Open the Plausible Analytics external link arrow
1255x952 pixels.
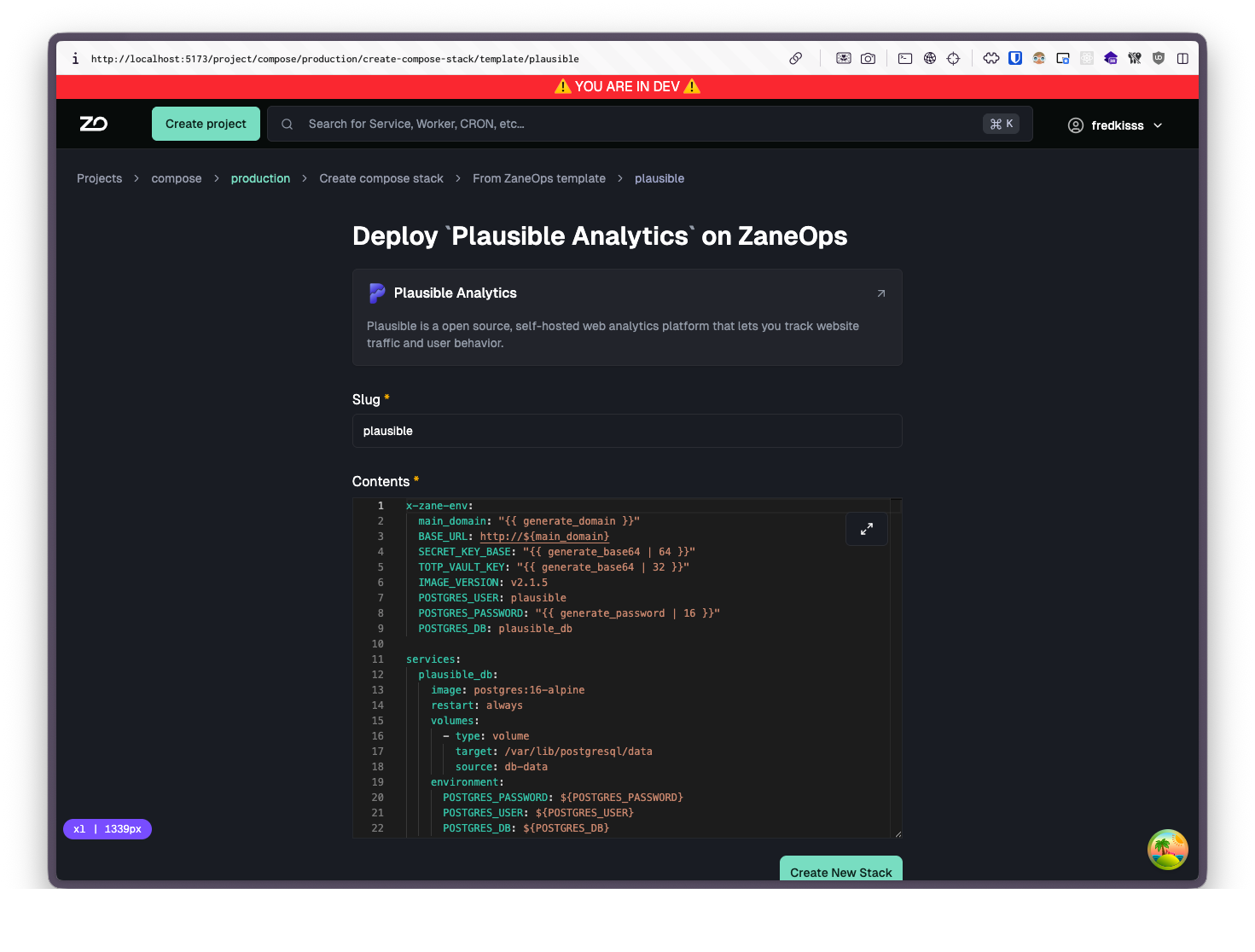point(881,293)
